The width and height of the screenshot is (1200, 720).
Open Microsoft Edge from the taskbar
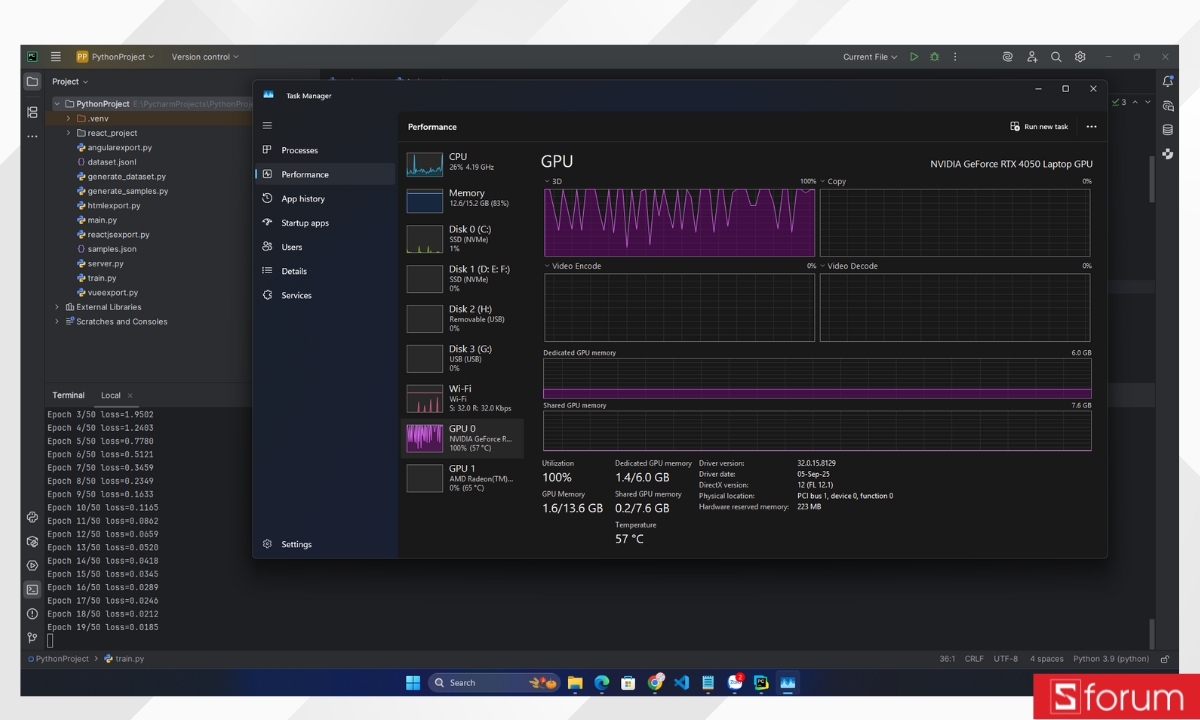pyautogui.click(x=601, y=683)
